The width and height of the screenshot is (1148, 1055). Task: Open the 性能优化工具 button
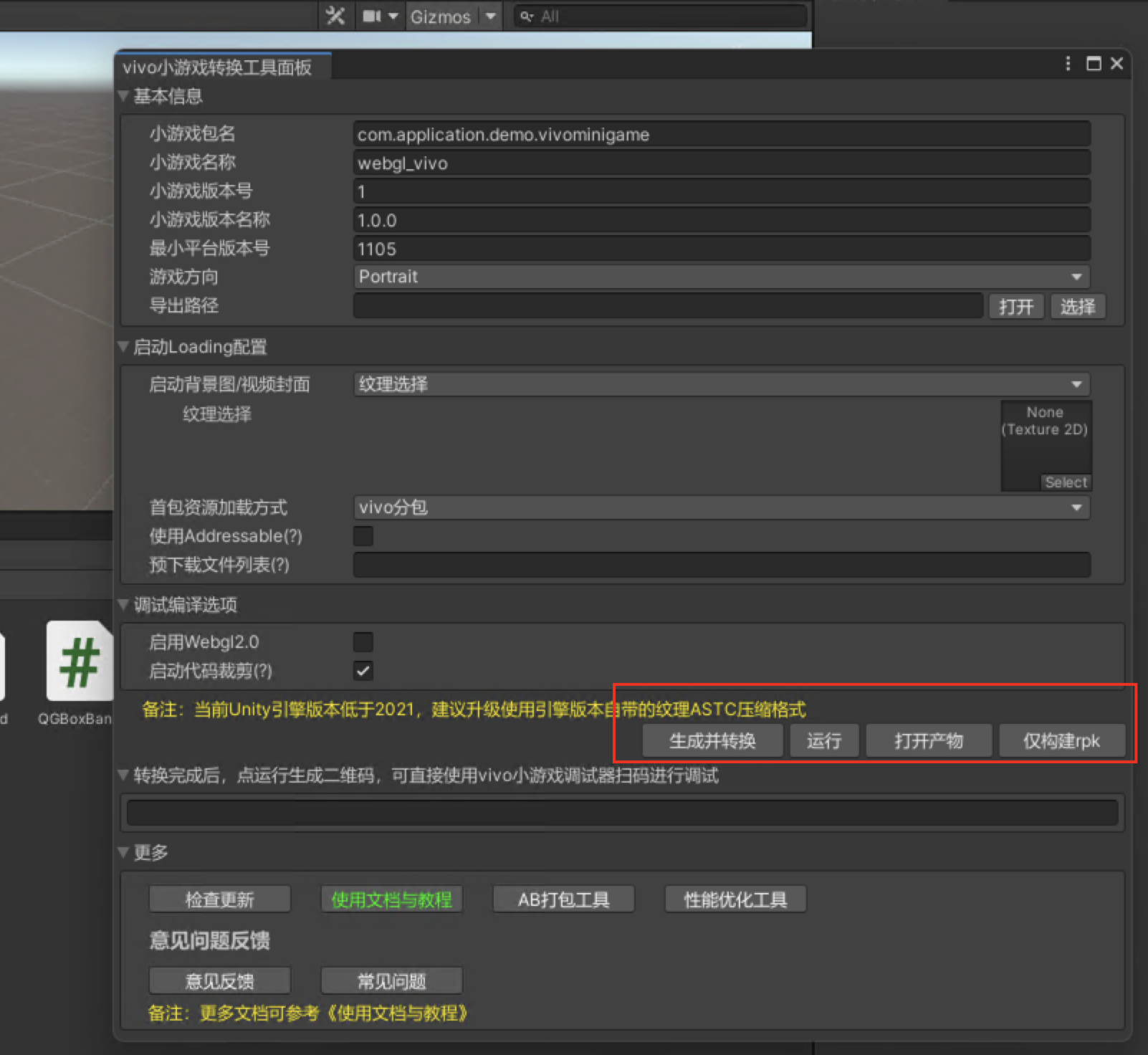(x=736, y=899)
